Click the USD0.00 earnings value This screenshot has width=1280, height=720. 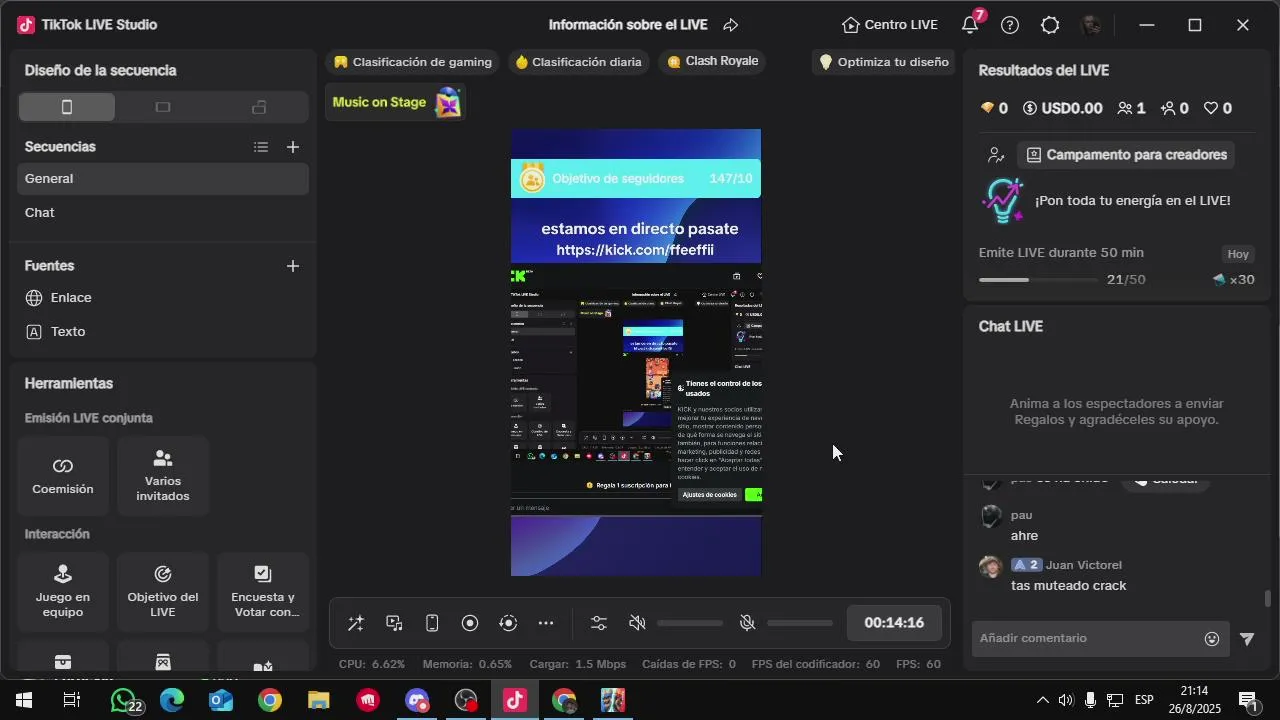(x=1062, y=108)
